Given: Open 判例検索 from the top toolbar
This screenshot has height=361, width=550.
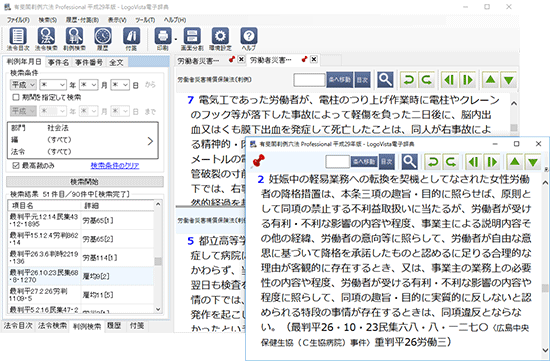Looking at the screenshot, I should click(74, 39).
